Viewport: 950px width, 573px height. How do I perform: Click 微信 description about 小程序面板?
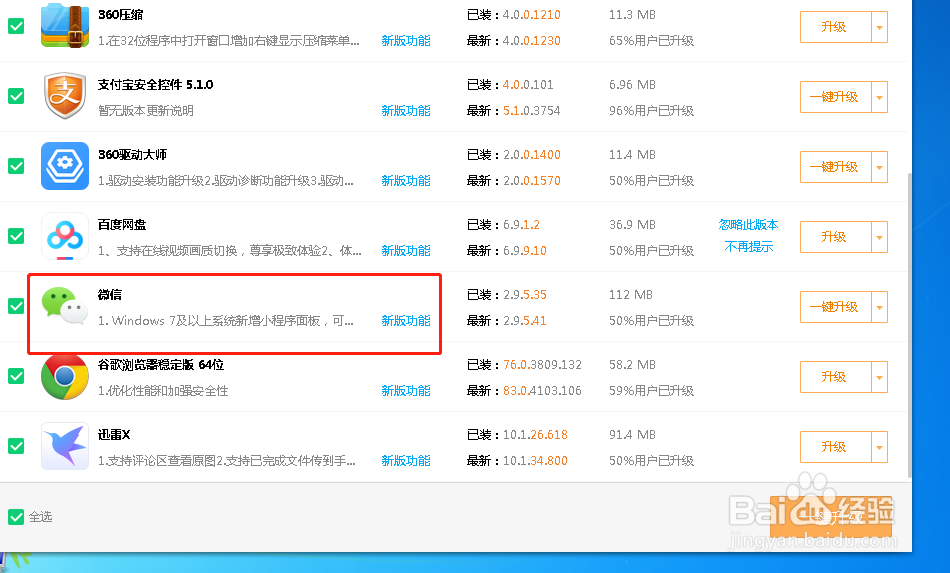point(226,320)
